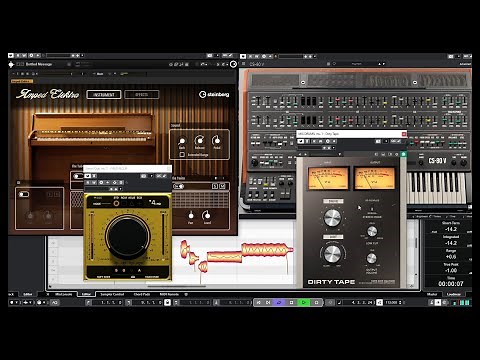Click the True Peak value -1.00
Viewport: 480px width, 360px height.
(x=451, y=270)
